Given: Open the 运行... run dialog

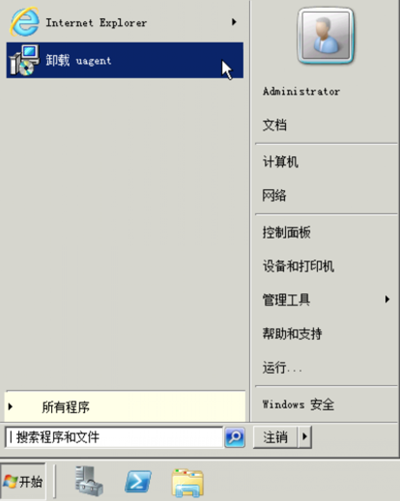Looking at the screenshot, I should tap(282, 368).
